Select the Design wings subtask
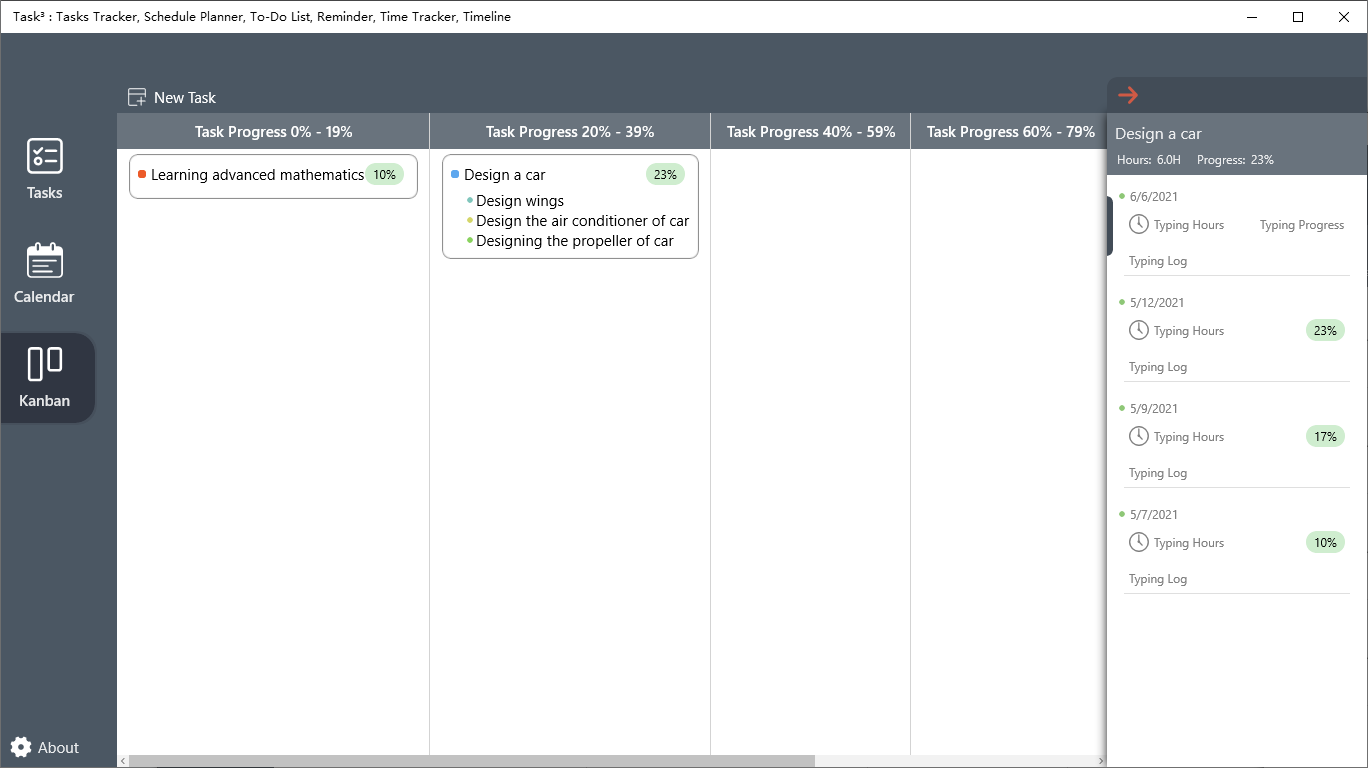The height and width of the screenshot is (768, 1368). 520,201
